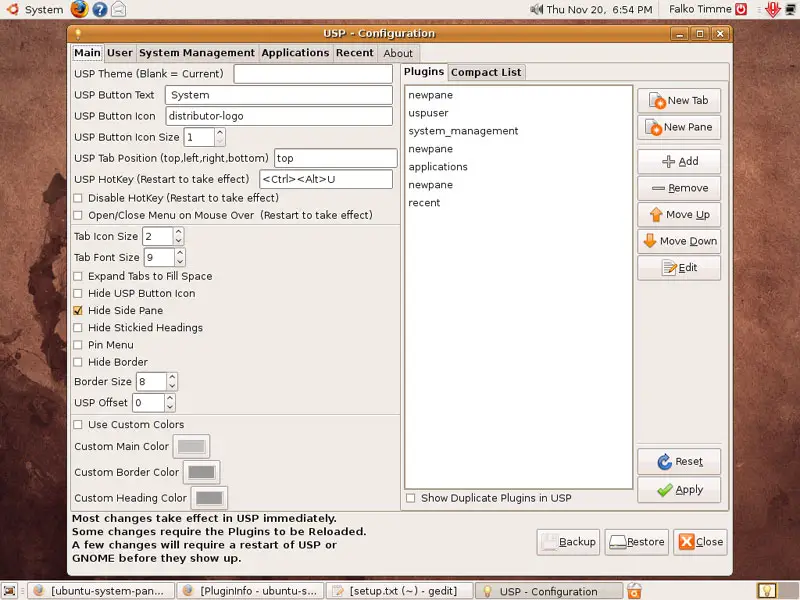Image resolution: width=800 pixels, height=600 pixels.
Task: Launch Firefox from the top panel
Action: point(79,9)
